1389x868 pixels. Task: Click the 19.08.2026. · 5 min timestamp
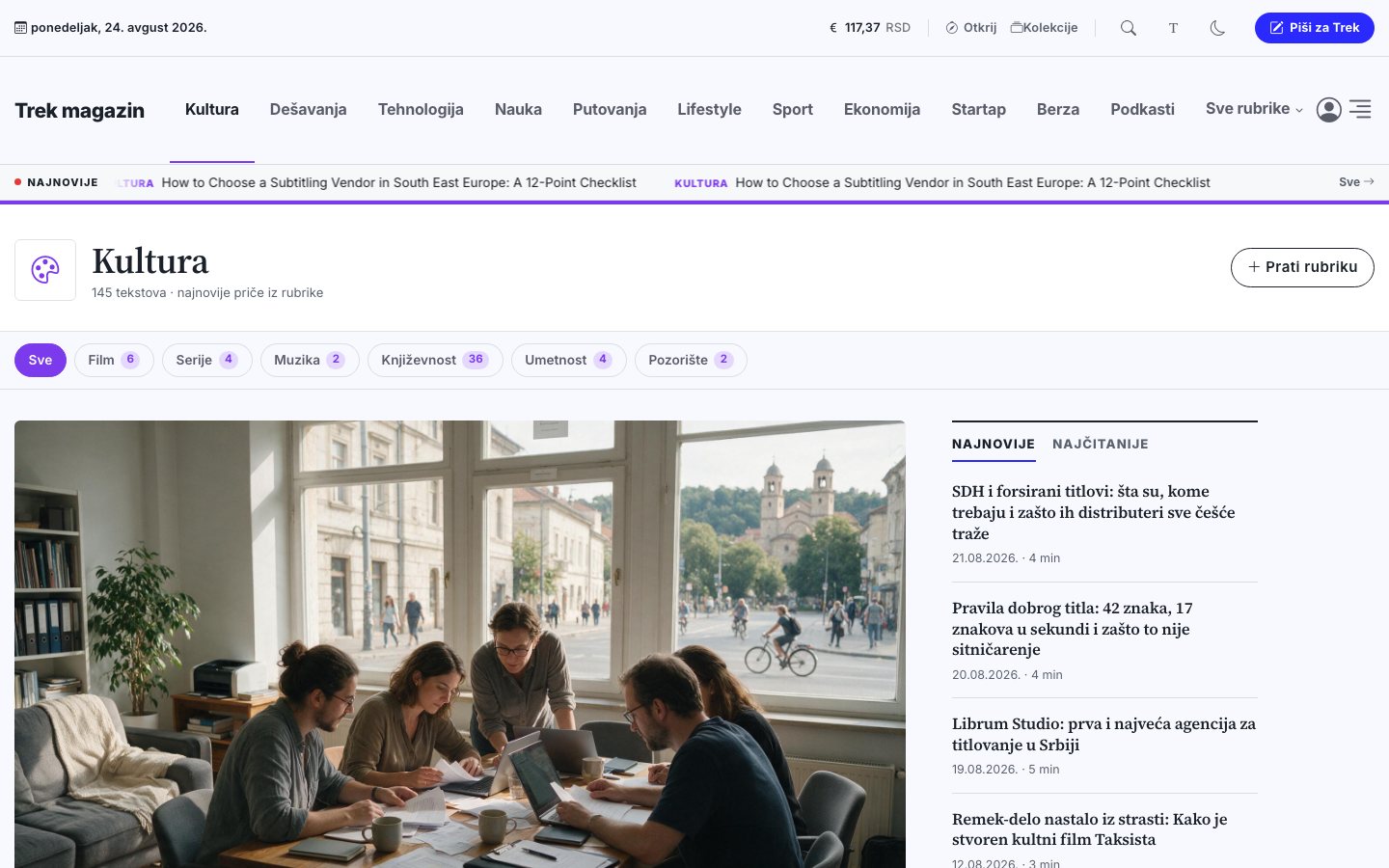1006,770
